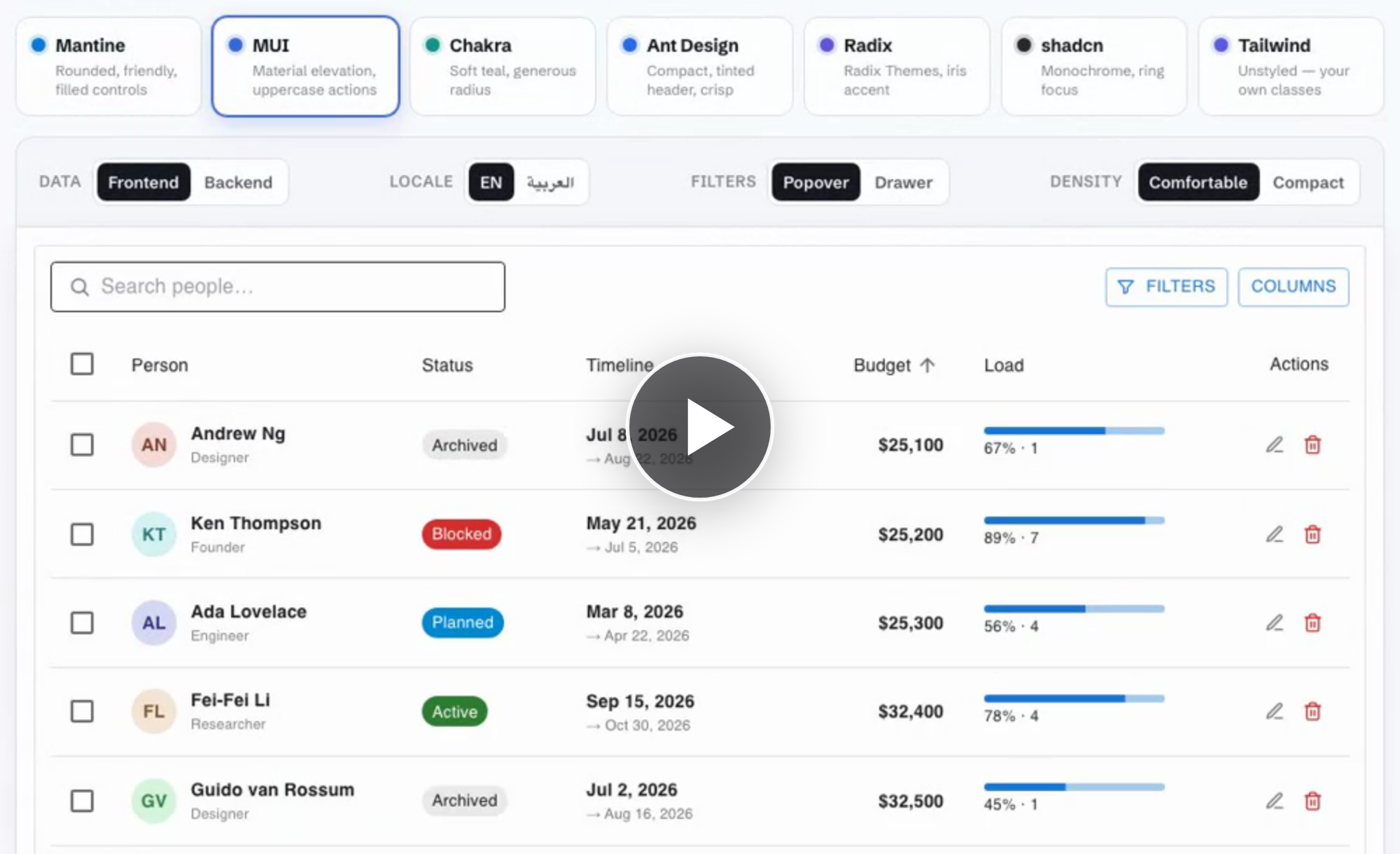Switch data source to Backend
Screen dimensions: 1400x854
pyautogui.click(x=238, y=182)
